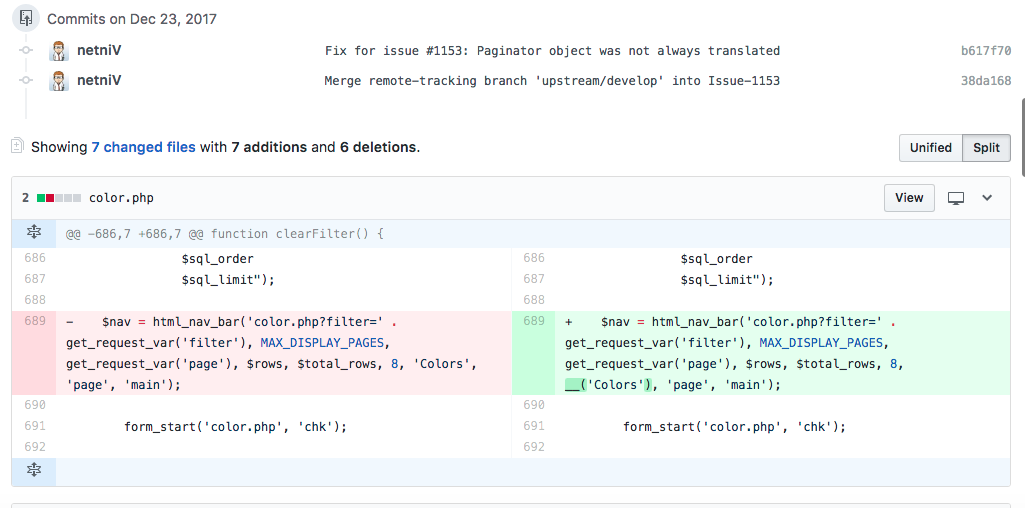The width and height of the screenshot is (1025, 508).
Task: Click the "Commits on Dec 23, 2017" heading
Action: (132, 19)
